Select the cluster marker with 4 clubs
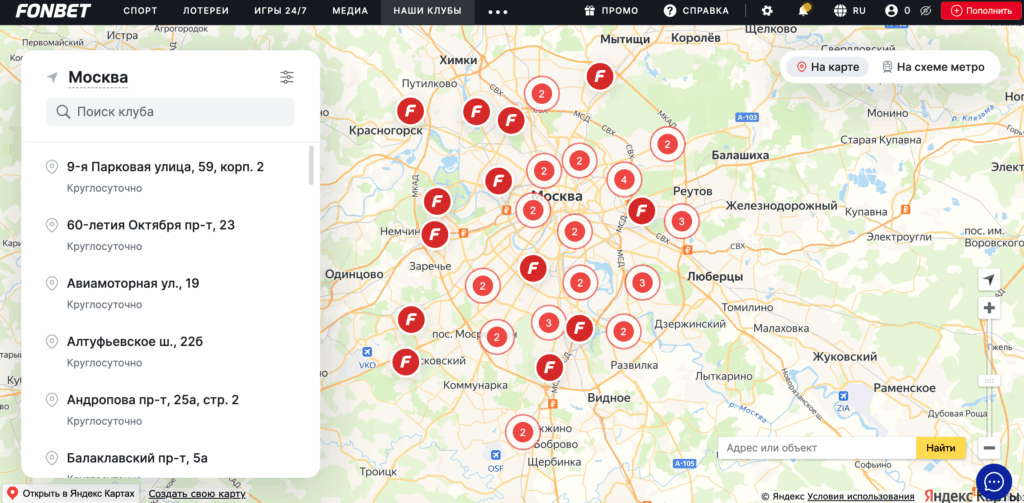The width and height of the screenshot is (1024, 503). [x=624, y=180]
